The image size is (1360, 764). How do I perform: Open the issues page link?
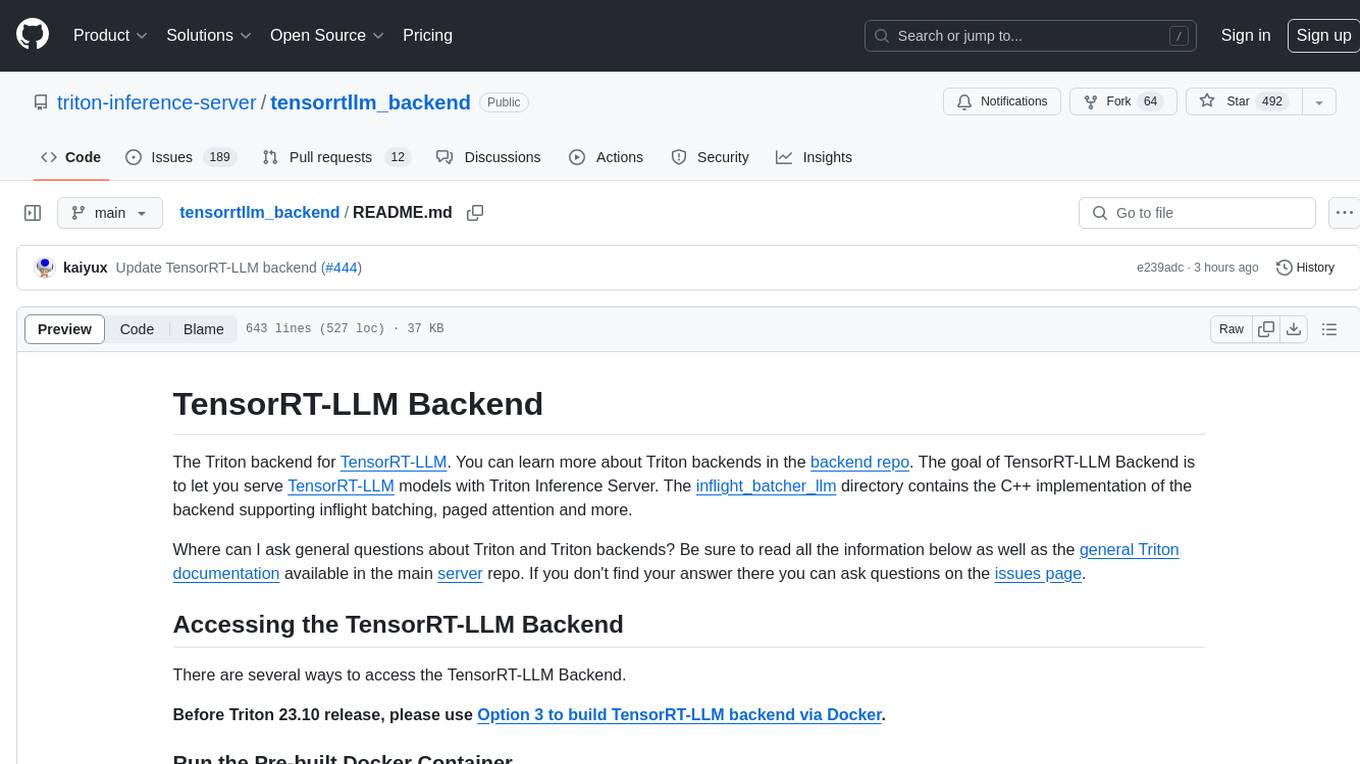(1038, 574)
